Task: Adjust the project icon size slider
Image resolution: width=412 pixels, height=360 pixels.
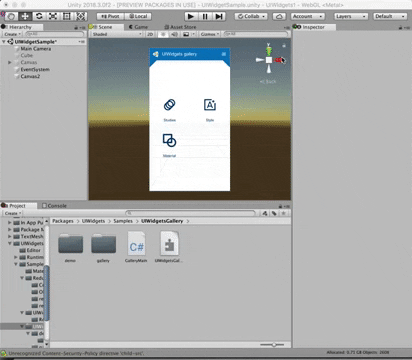Action: [272, 345]
